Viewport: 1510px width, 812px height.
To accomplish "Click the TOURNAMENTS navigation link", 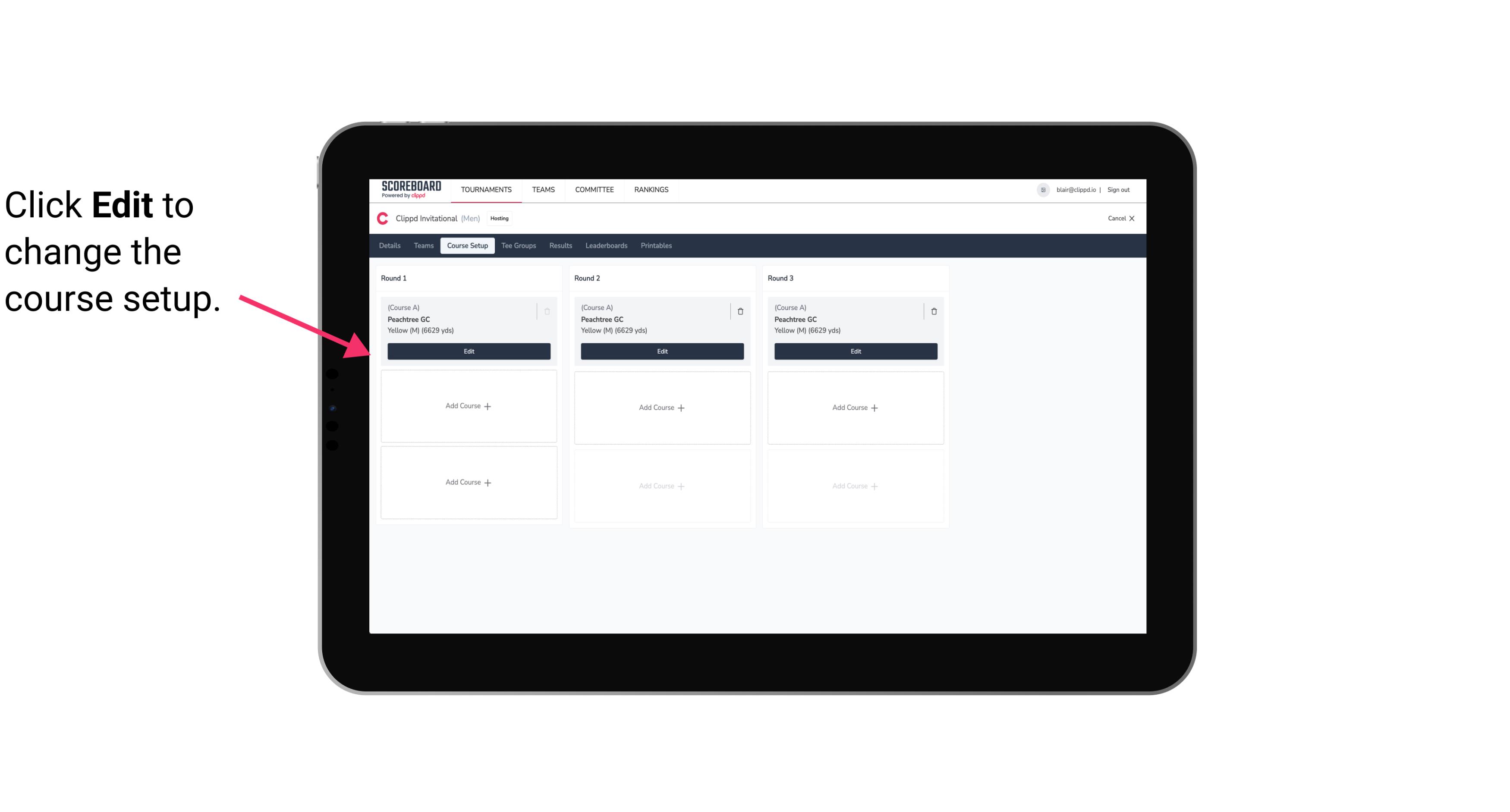I will (487, 189).
